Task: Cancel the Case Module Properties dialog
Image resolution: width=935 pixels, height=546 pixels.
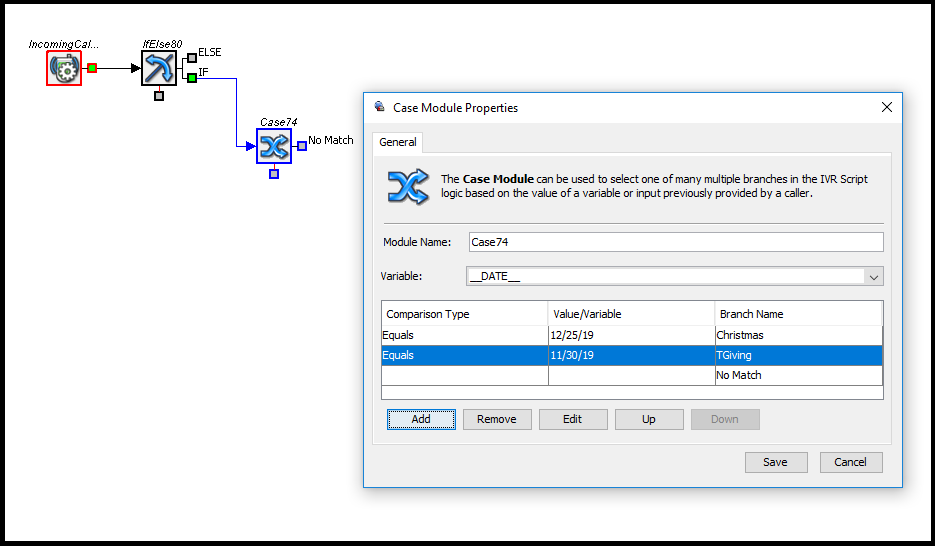Action: pyautogui.click(x=851, y=462)
